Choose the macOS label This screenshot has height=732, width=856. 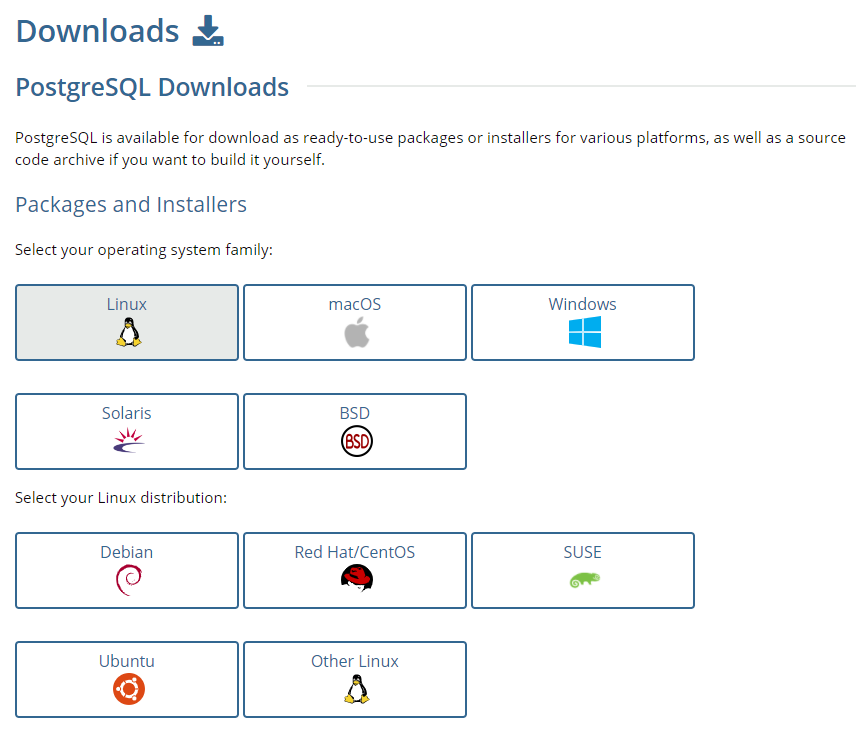tap(355, 304)
